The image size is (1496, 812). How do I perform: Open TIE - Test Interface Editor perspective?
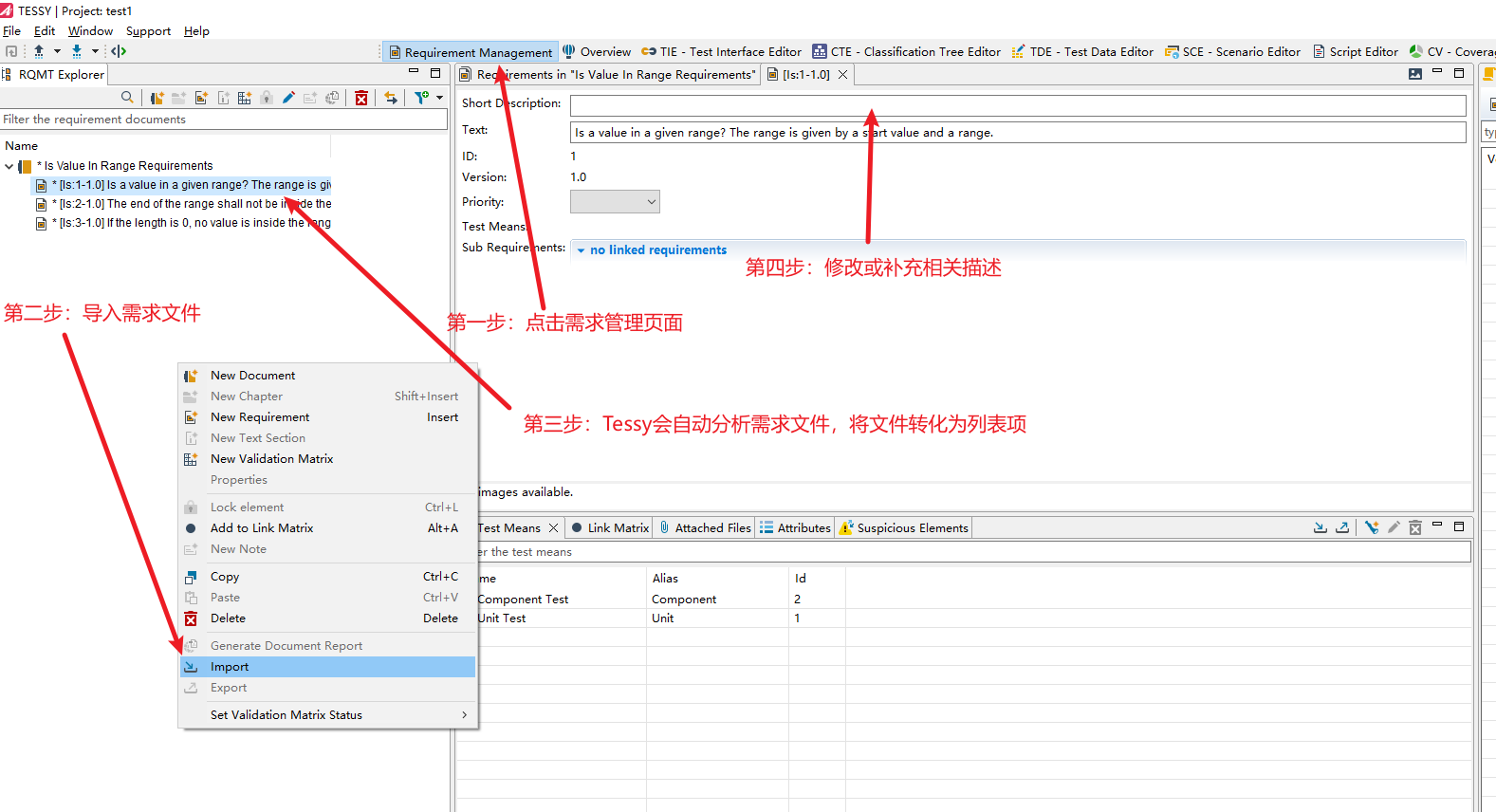(x=721, y=51)
